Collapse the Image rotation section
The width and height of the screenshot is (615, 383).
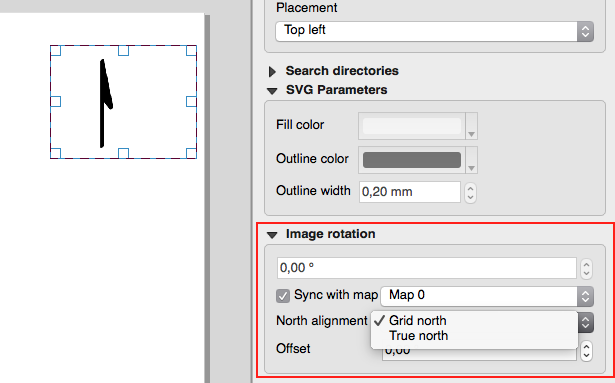pos(272,235)
